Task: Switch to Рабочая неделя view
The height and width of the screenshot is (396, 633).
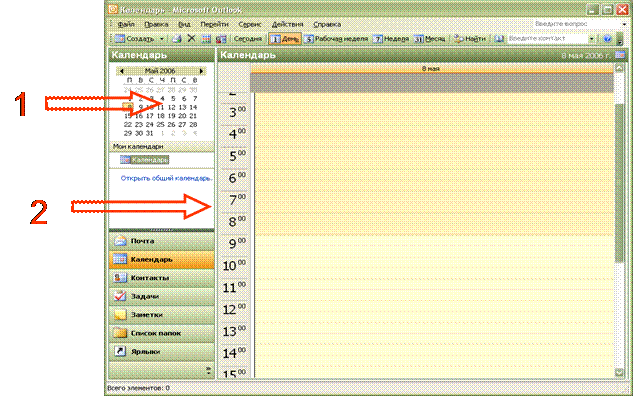Action: tap(336, 39)
